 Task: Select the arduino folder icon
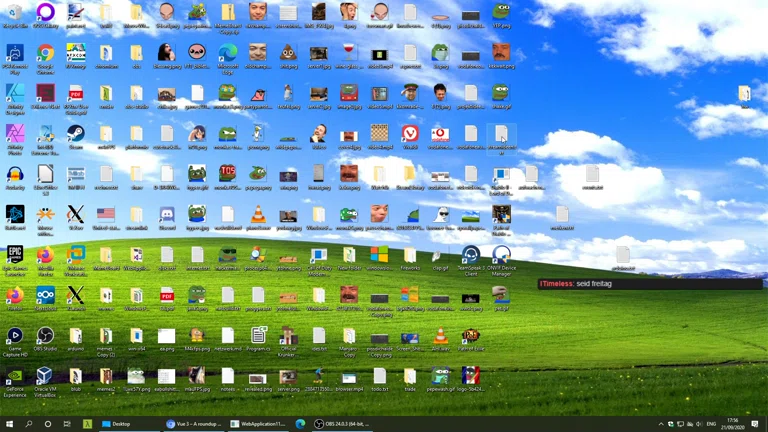[x=75, y=338]
